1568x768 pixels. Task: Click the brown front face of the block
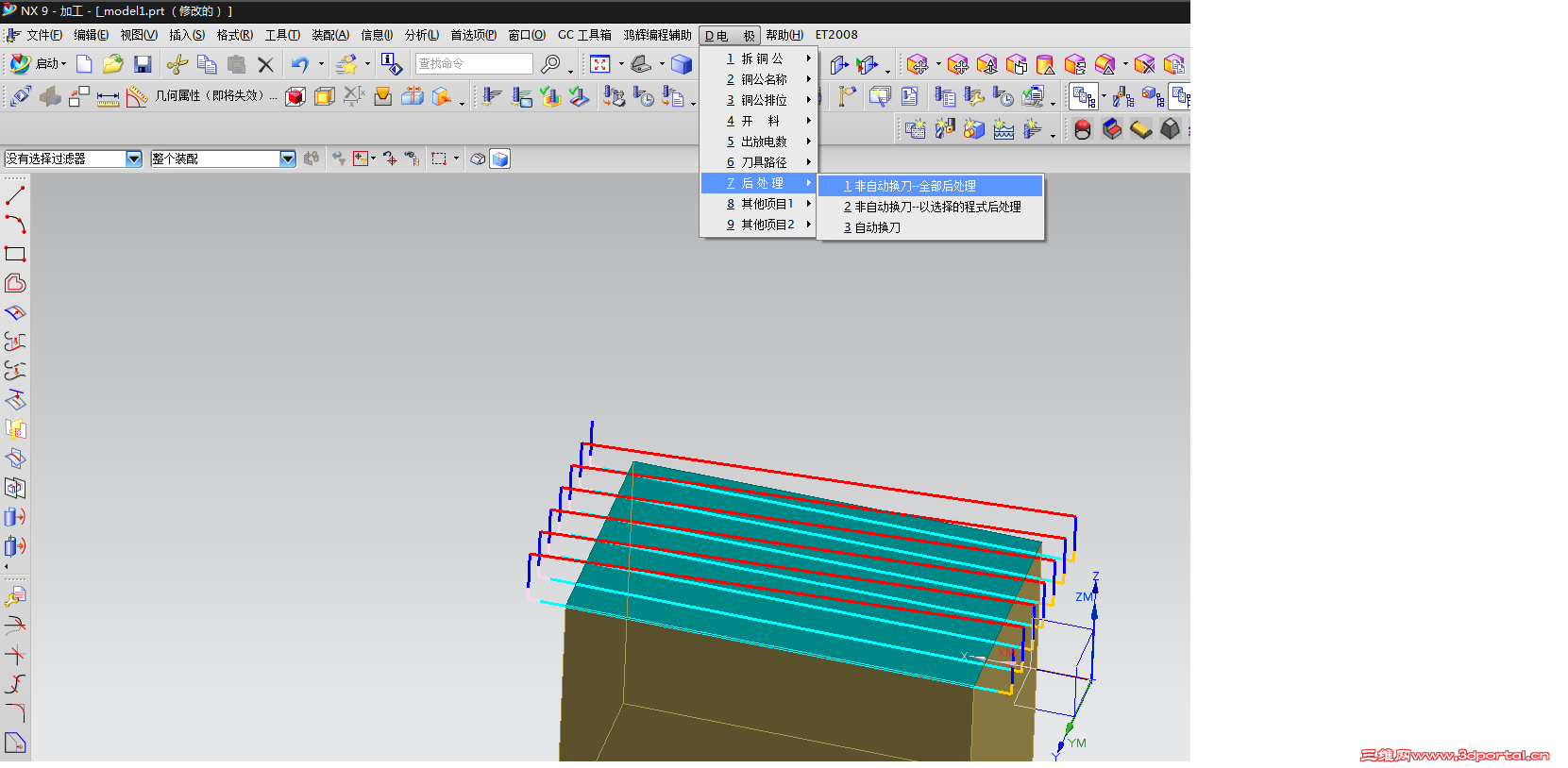point(765,698)
